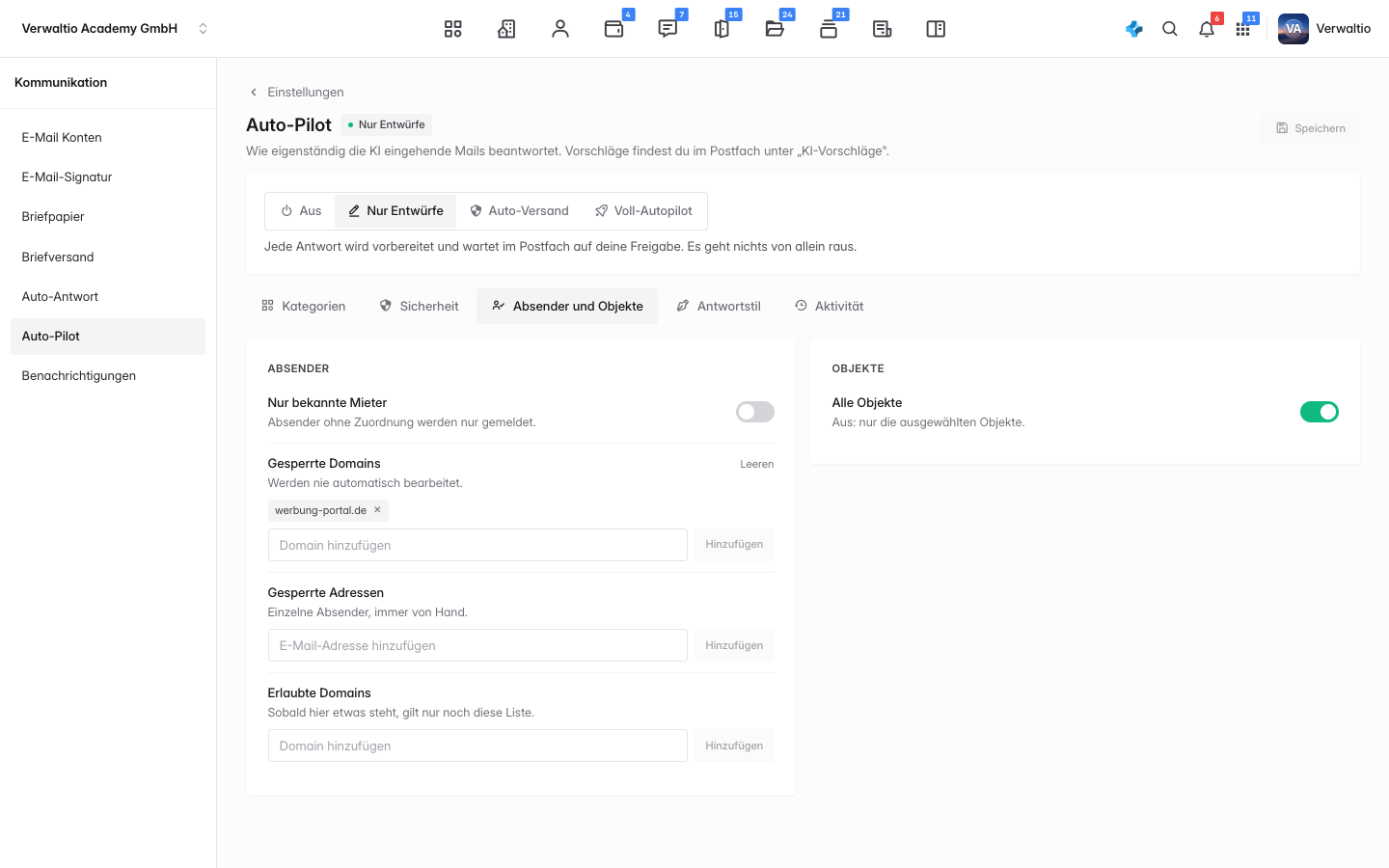Open the stacked tray icon with badge 21
Screen dimensions: 1389x868
pos(829,29)
